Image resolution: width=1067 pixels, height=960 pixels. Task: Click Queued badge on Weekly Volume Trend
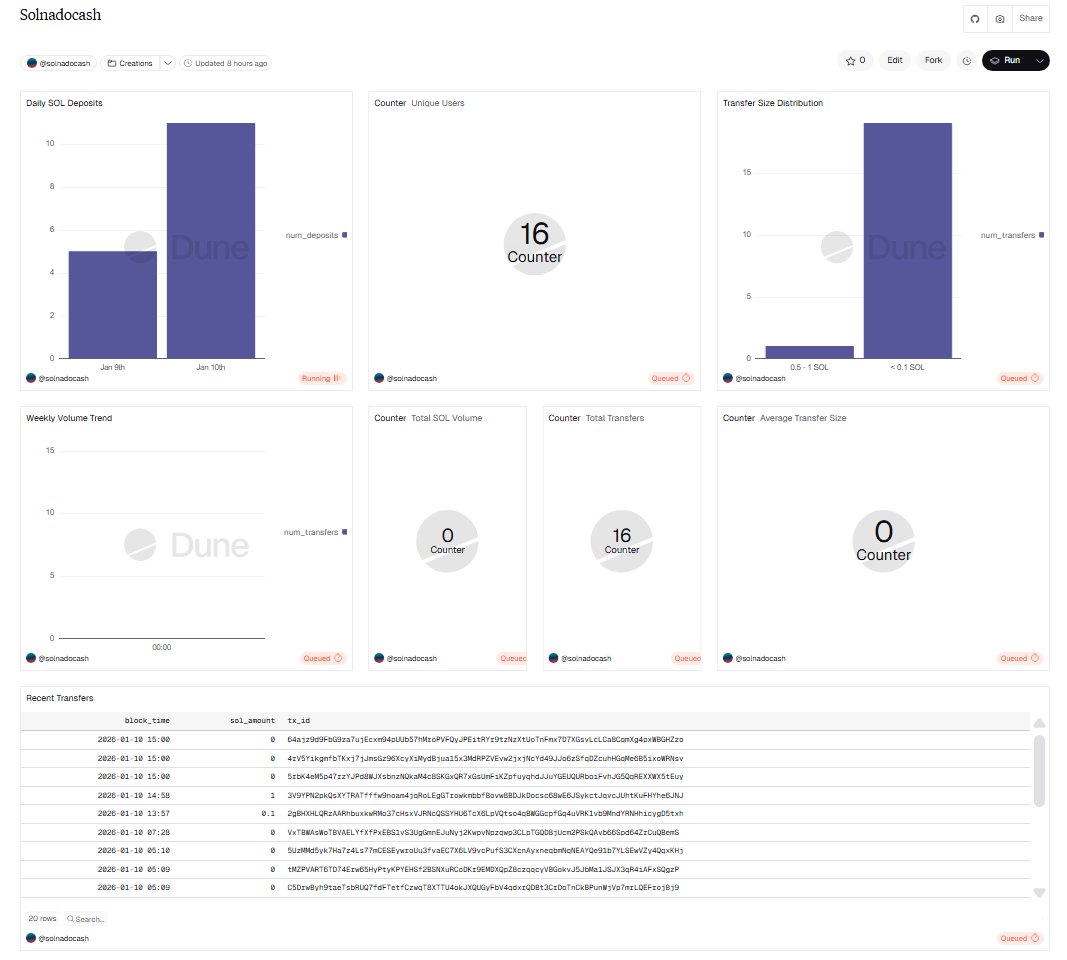323,658
